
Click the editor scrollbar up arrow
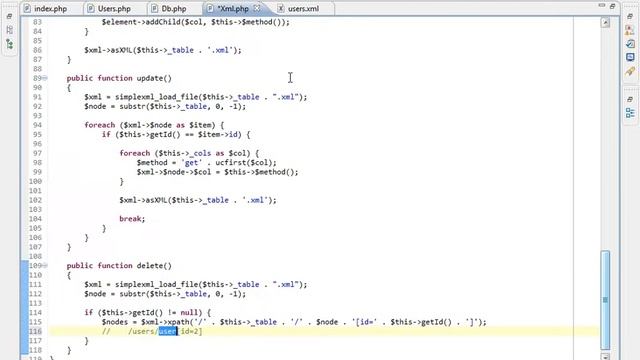[605, 22]
